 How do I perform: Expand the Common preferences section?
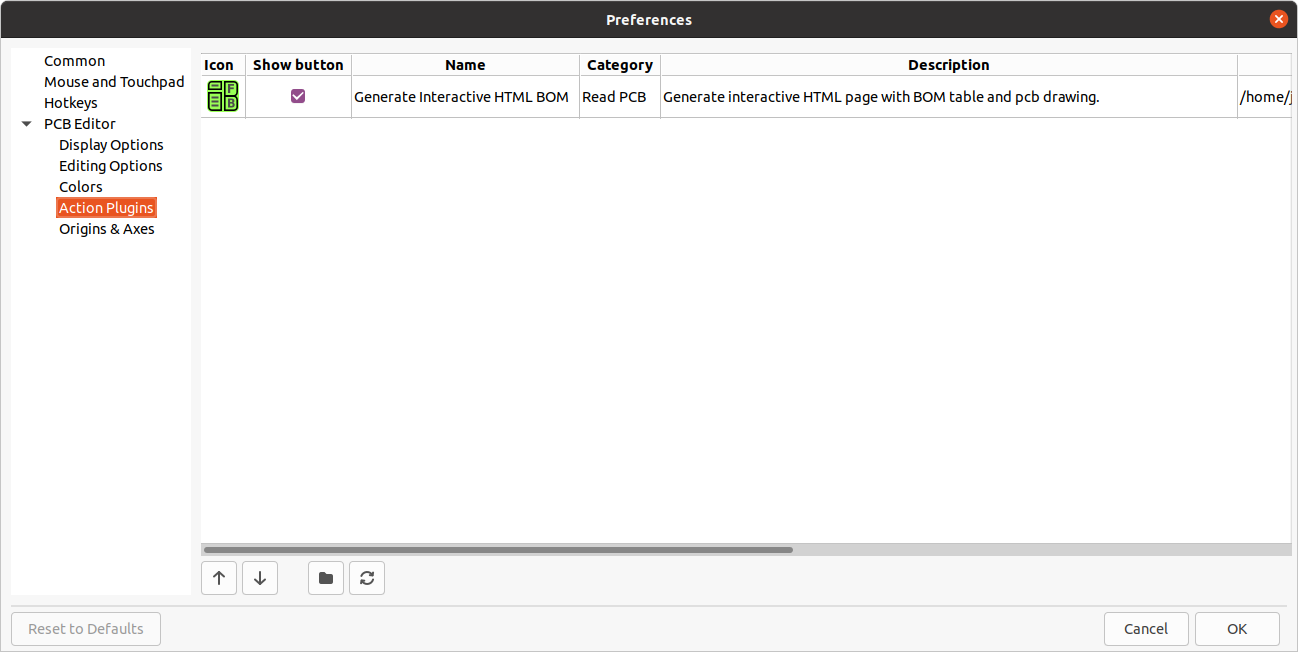(x=74, y=60)
